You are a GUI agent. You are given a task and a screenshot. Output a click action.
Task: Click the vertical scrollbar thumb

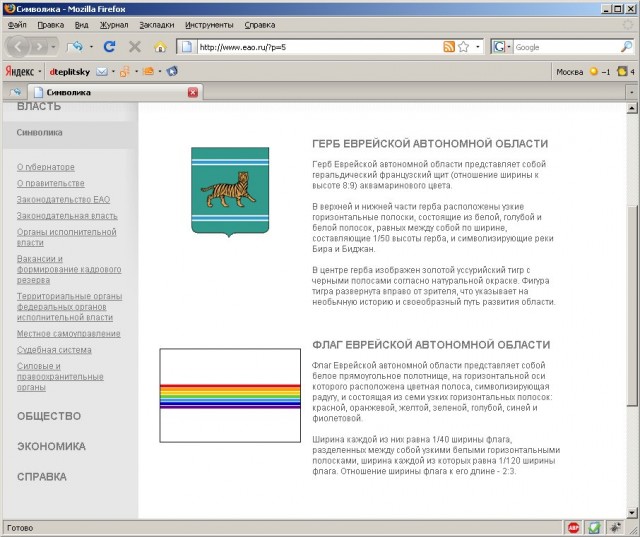[632, 306]
